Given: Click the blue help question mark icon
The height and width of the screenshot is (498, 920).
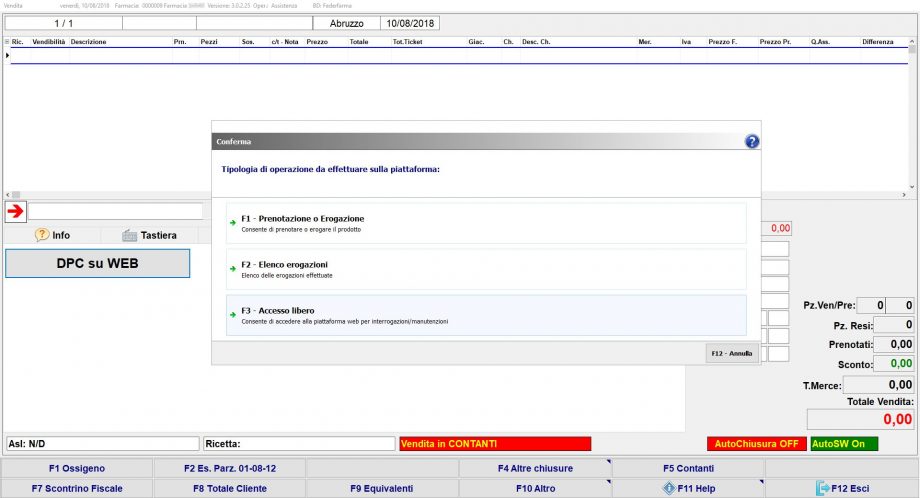Looking at the screenshot, I should [x=752, y=142].
